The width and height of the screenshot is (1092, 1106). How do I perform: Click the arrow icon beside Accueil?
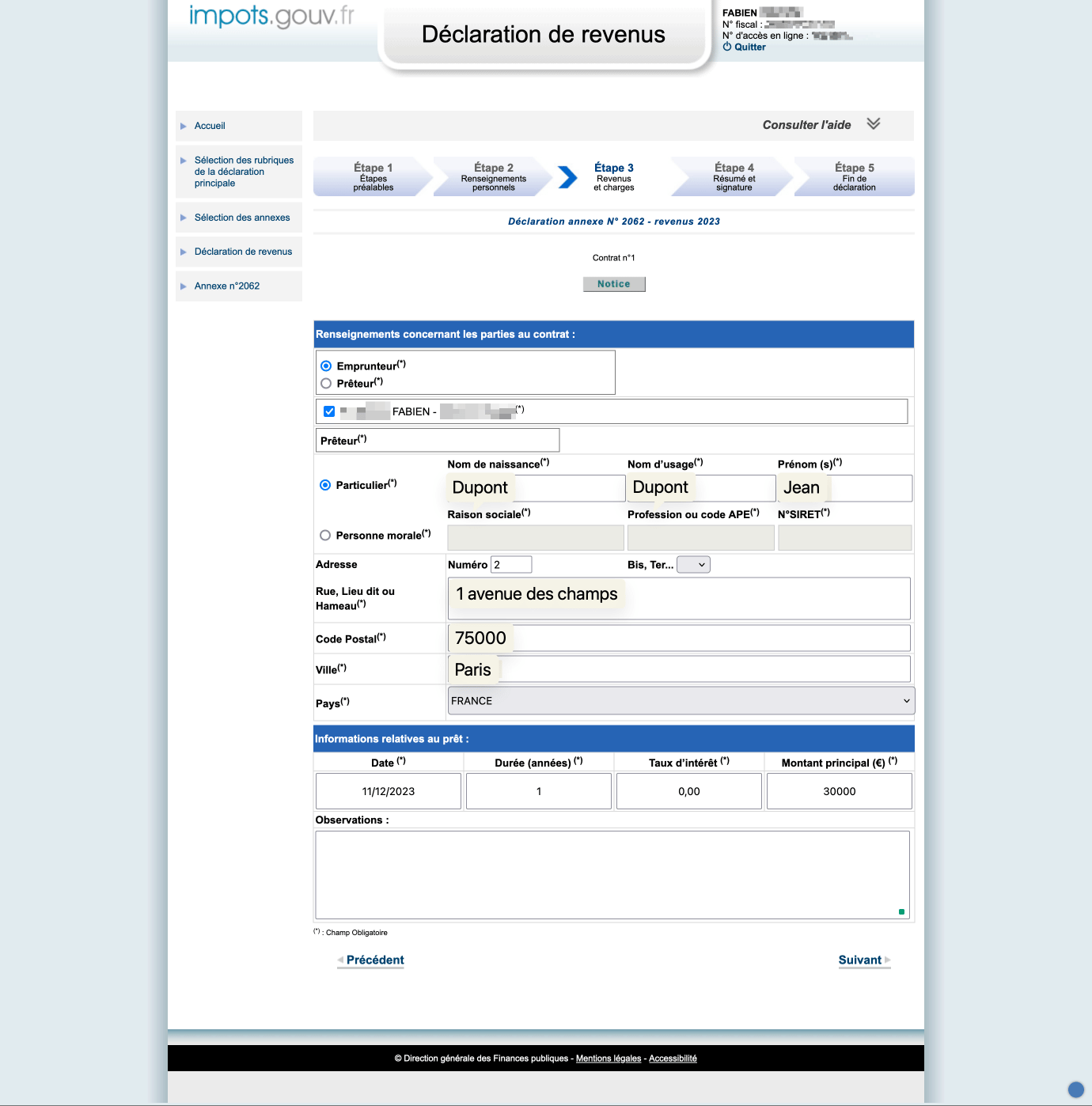tap(184, 126)
